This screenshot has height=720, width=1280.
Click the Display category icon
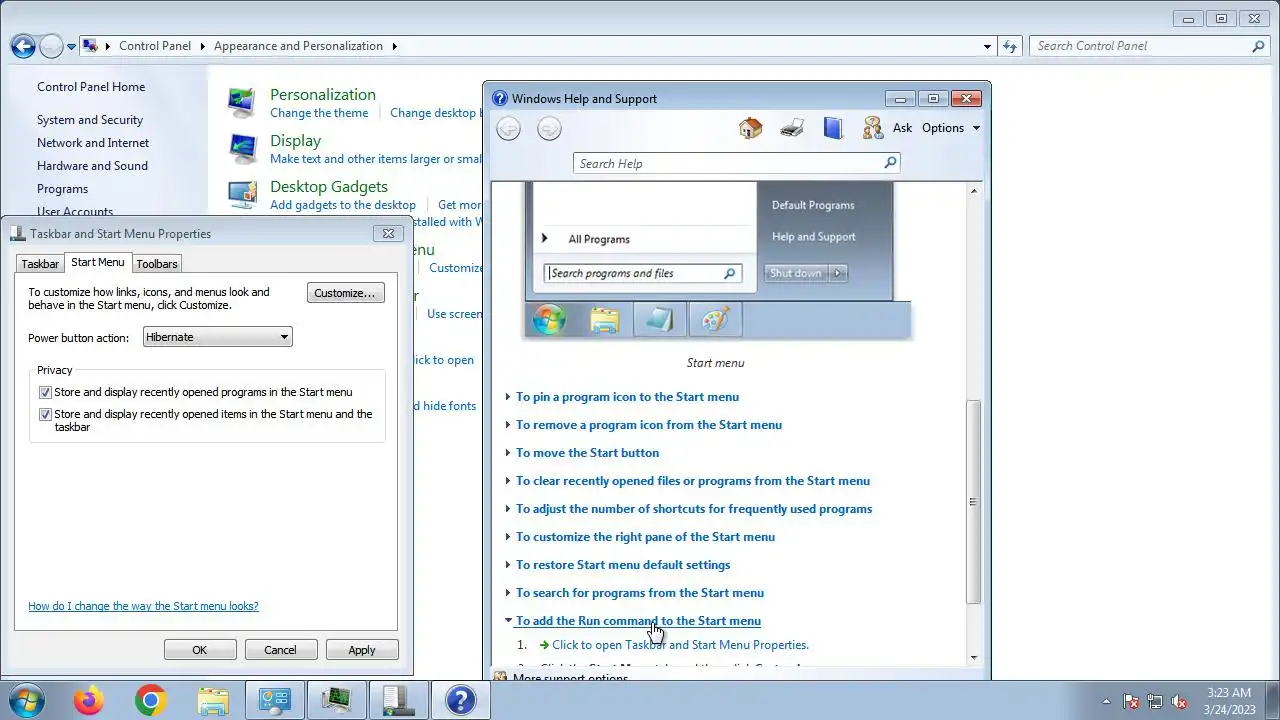pyautogui.click(x=242, y=148)
